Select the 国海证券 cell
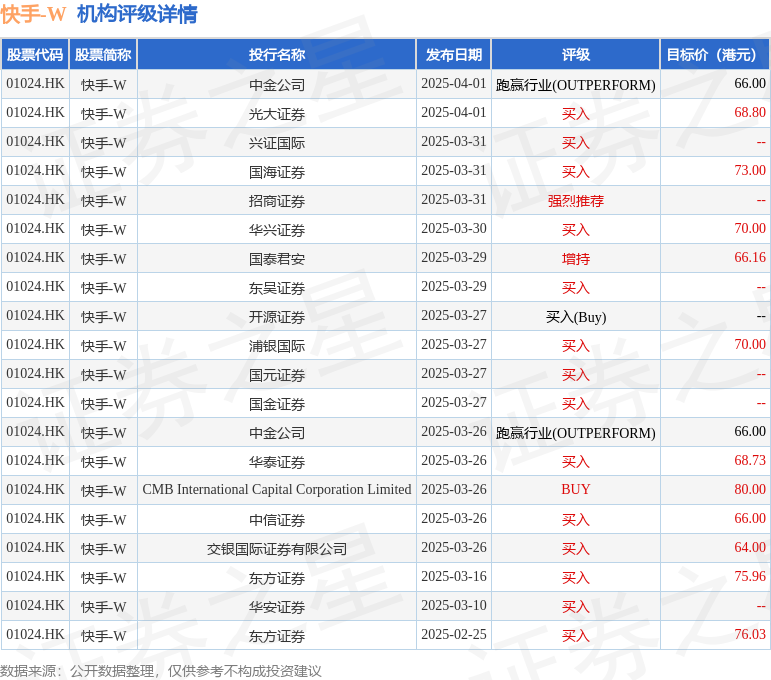This screenshot has height=680, width=771. coord(277,172)
